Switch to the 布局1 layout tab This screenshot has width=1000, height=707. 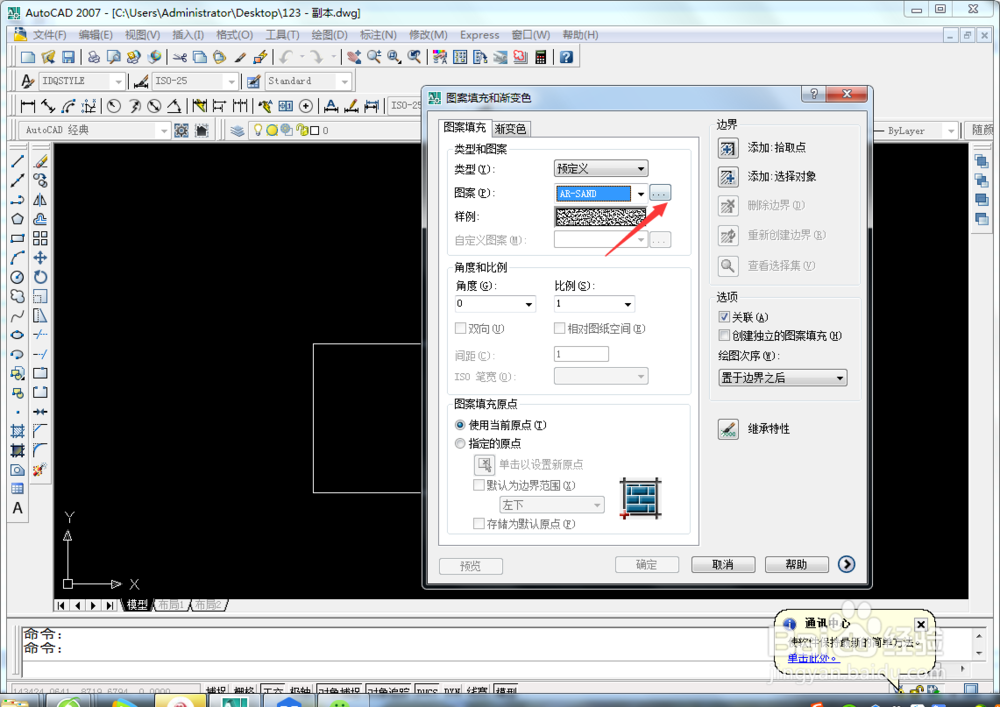click(171, 604)
